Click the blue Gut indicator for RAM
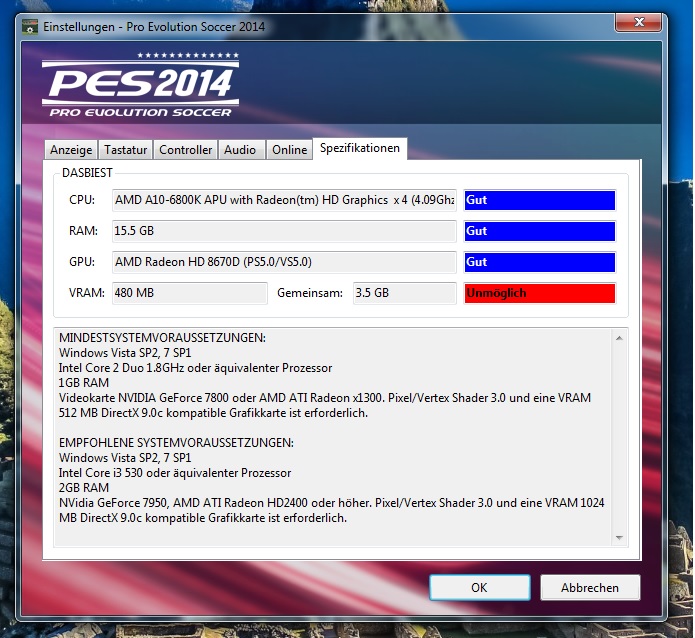The width and height of the screenshot is (695, 638). pyautogui.click(x=540, y=231)
